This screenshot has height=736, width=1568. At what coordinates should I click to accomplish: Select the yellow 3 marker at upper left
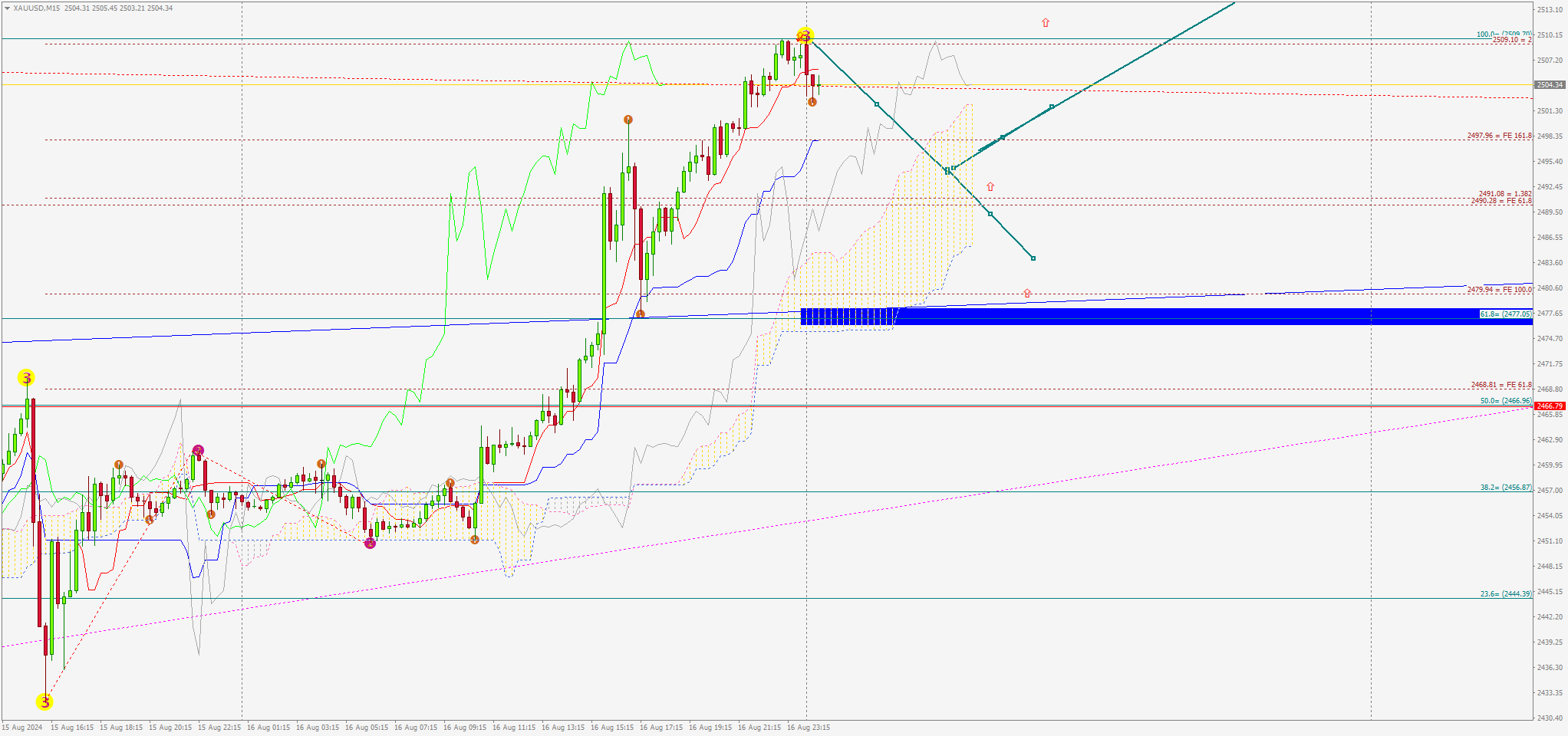click(26, 378)
